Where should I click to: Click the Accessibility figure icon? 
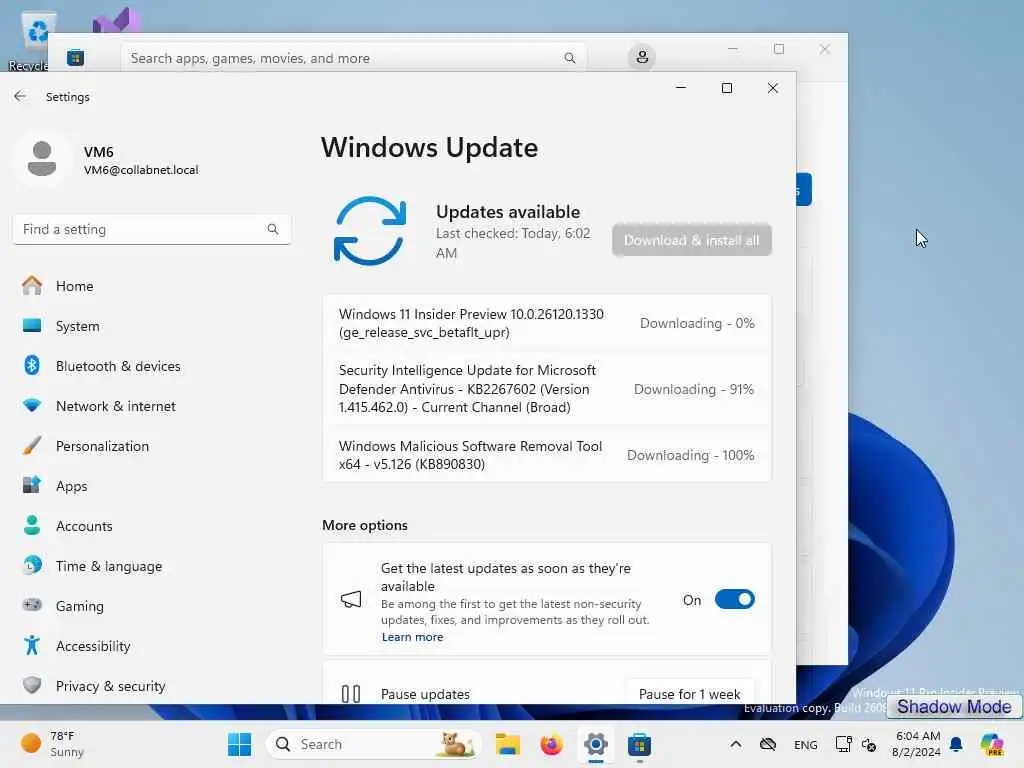click(32, 645)
